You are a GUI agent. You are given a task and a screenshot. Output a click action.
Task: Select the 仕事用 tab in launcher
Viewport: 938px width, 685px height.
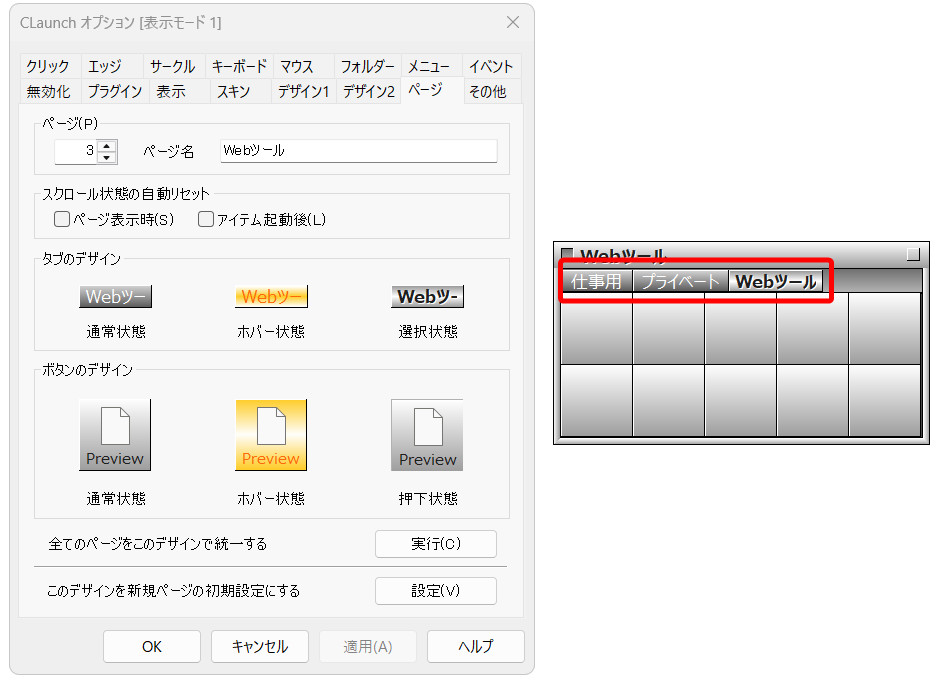pos(596,282)
